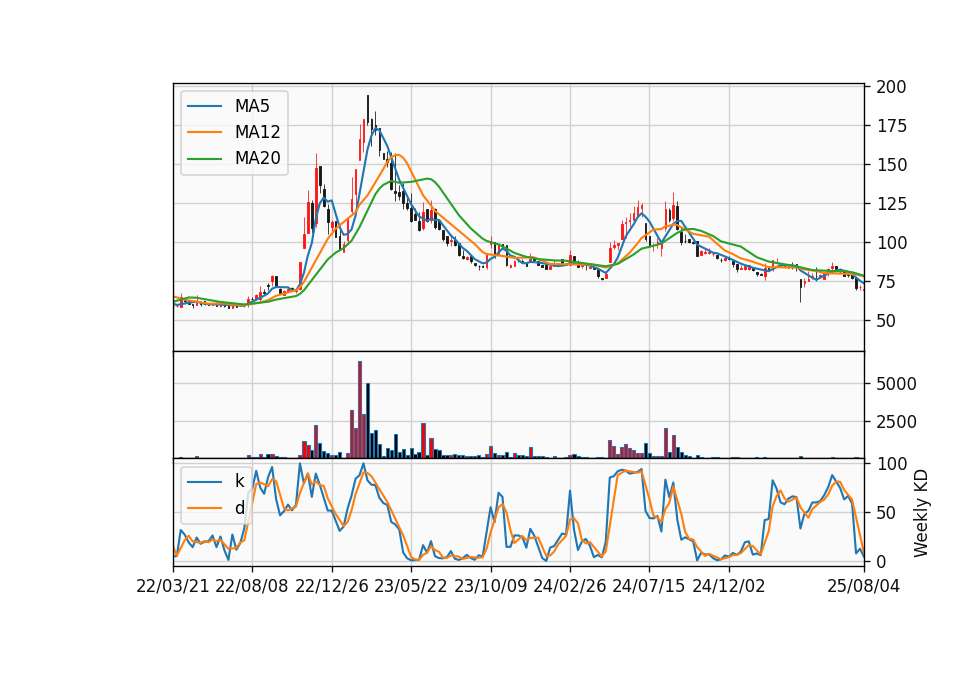960x690 pixels.
Task: Click the 25/08/04 date label
Action: (x=863, y=586)
